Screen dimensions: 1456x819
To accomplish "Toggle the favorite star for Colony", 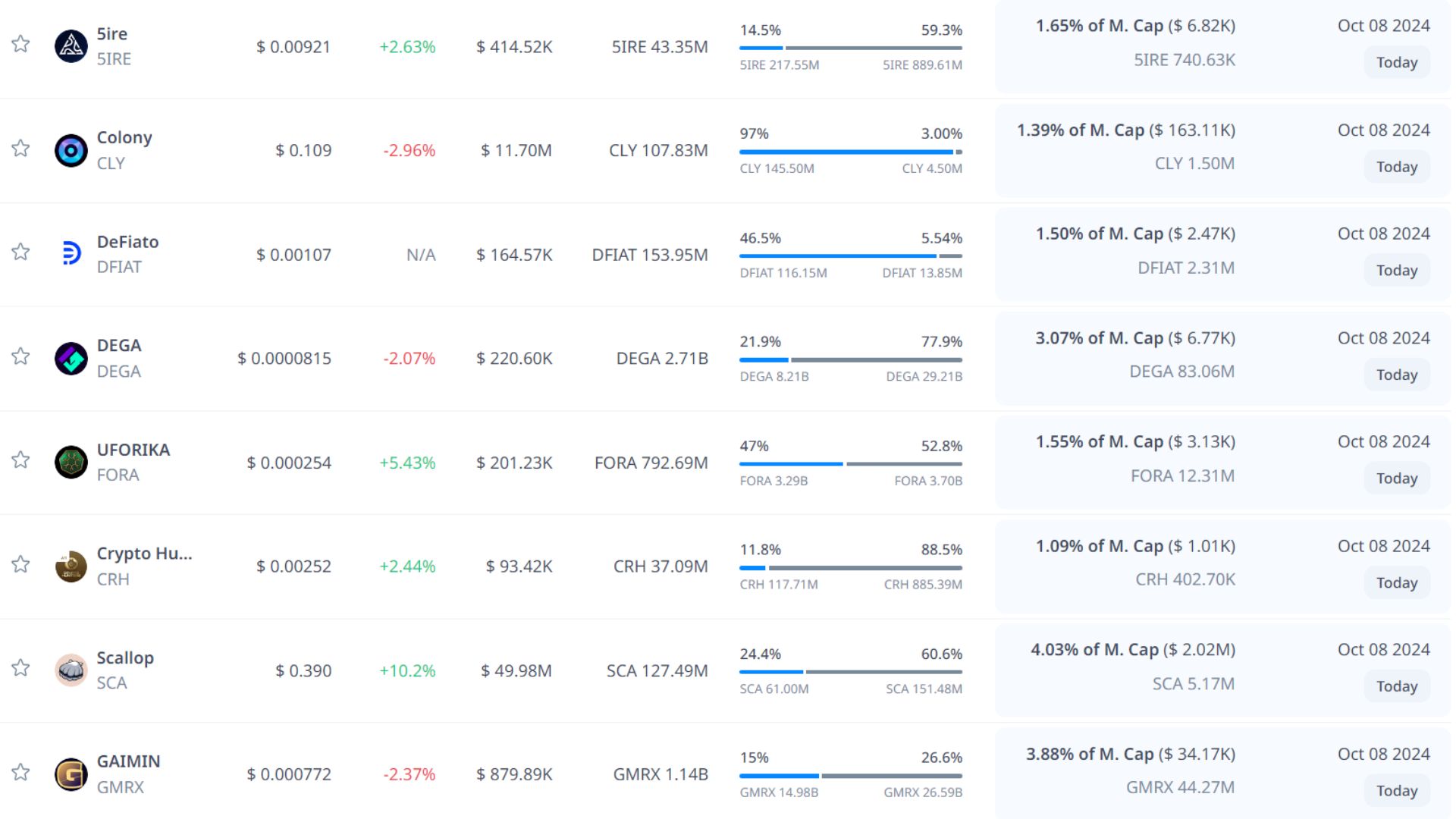I will coord(20,148).
